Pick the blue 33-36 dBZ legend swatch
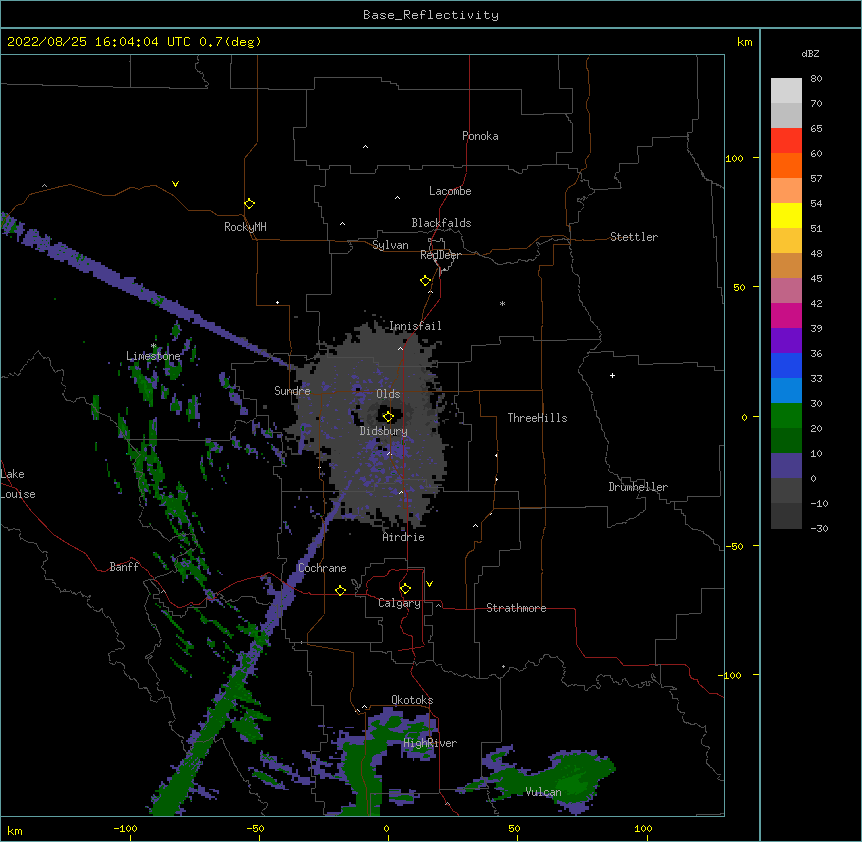 tap(786, 365)
